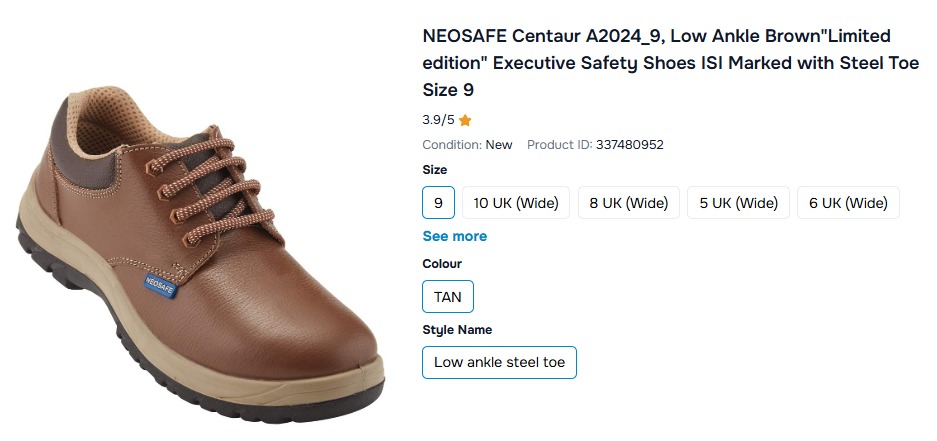Select size 9 option

438,203
